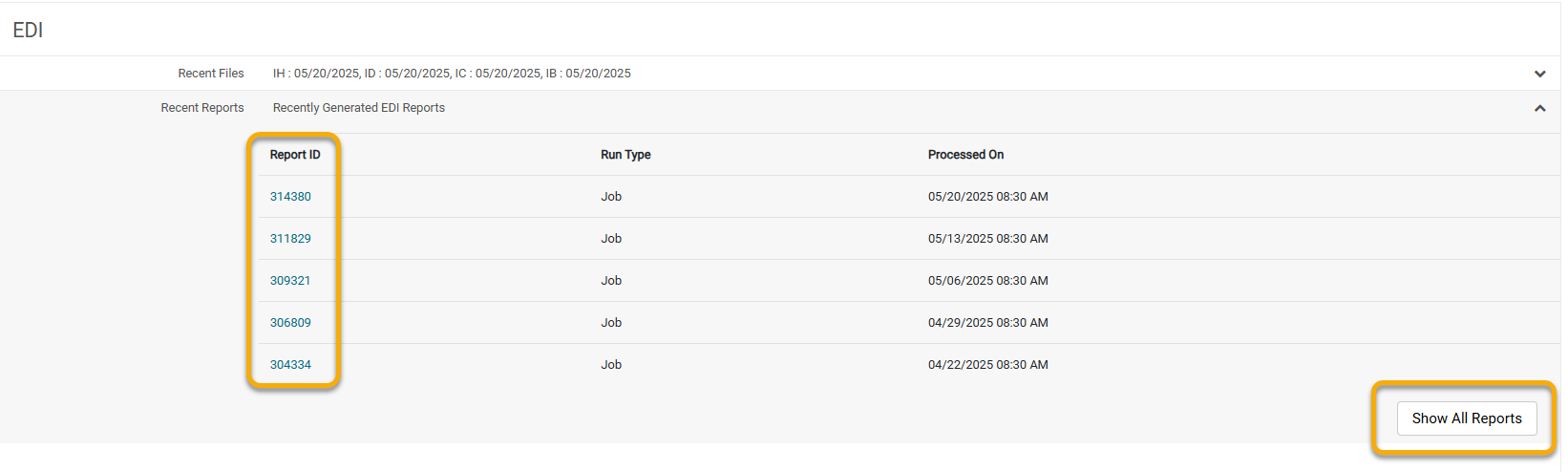Open report 314380
The image size is (1568, 472).
click(x=290, y=197)
